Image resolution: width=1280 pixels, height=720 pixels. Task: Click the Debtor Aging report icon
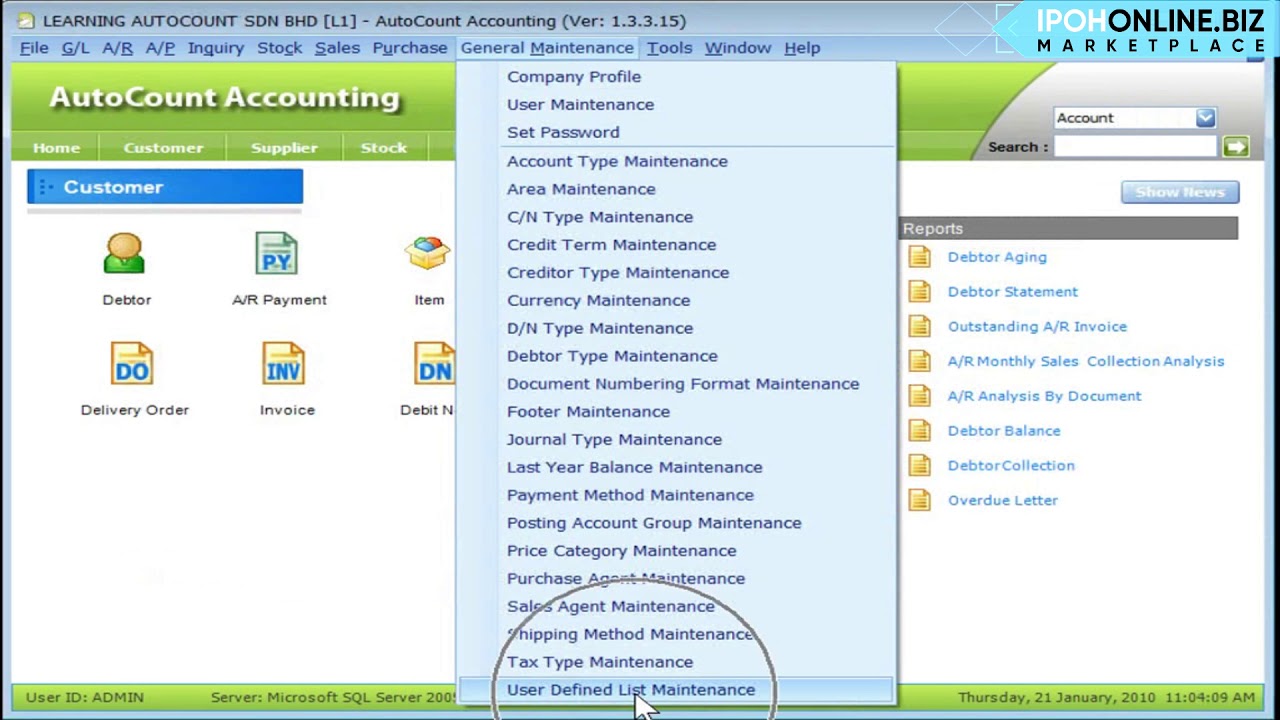tap(919, 257)
